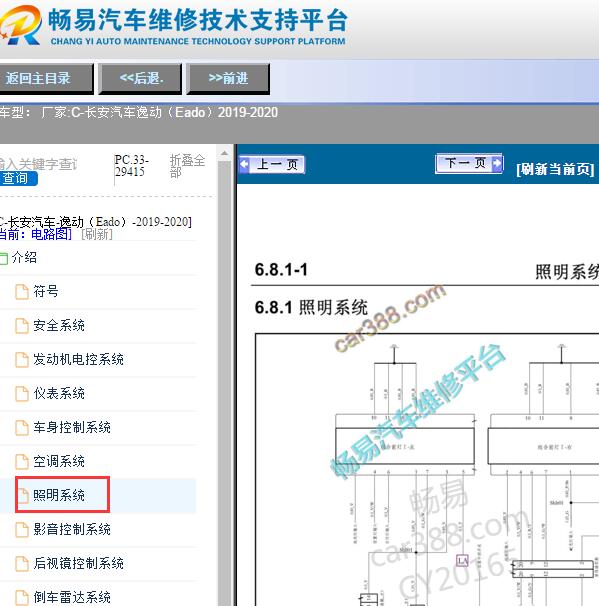Open the 后视镜控制系统 tree item
This screenshot has width=599, height=606.
78,563
